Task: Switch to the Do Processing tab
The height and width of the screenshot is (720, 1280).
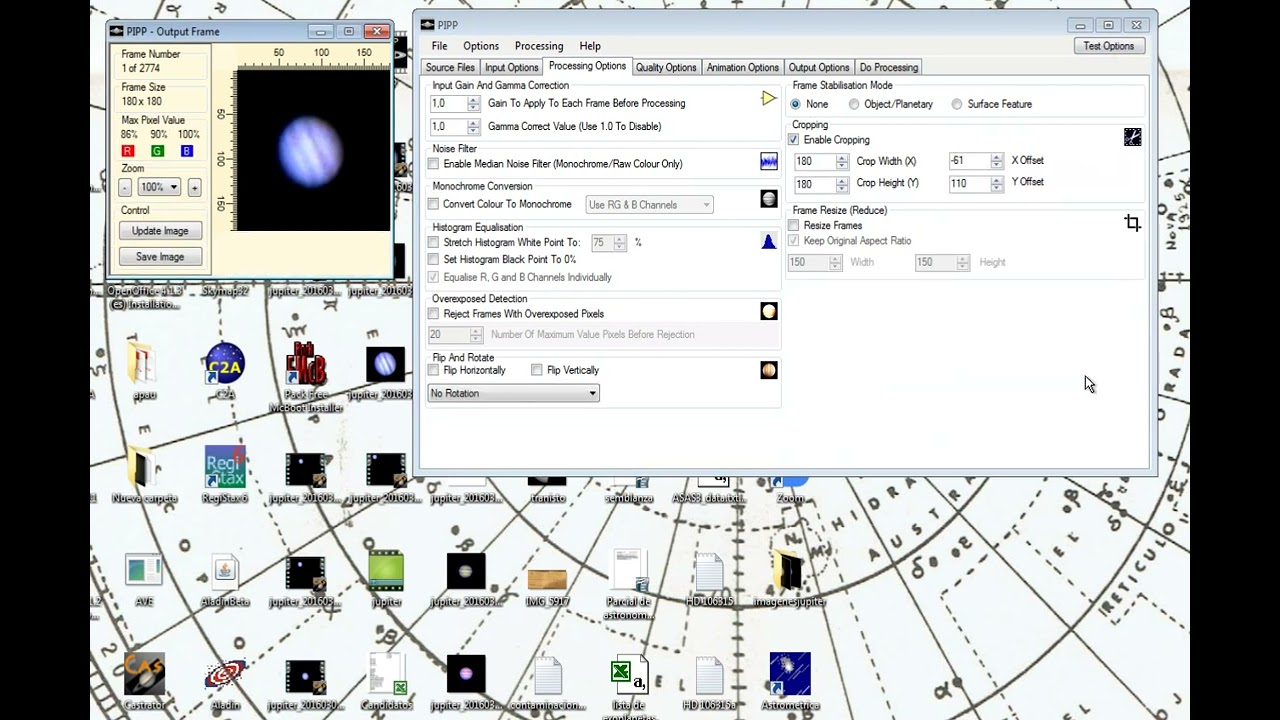Action: pyautogui.click(x=889, y=67)
